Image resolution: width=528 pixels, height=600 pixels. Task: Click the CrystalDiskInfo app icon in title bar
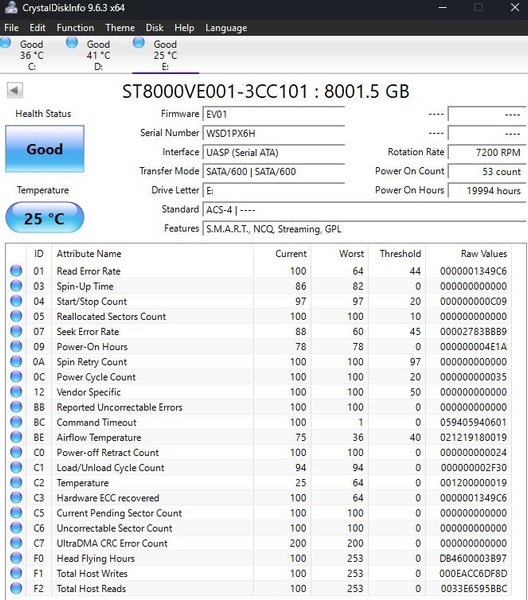pyautogui.click(x=11, y=7)
